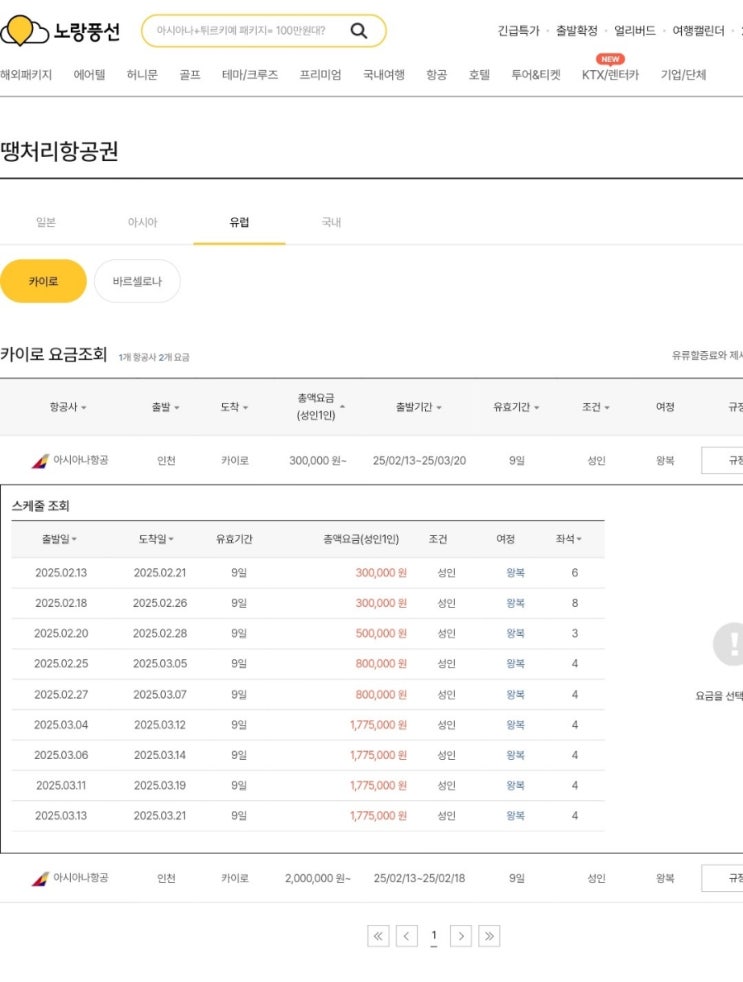Image resolution: width=743 pixels, height=982 pixels.
Task: Open the 국내여행 menu
Action: pos(383,75)
